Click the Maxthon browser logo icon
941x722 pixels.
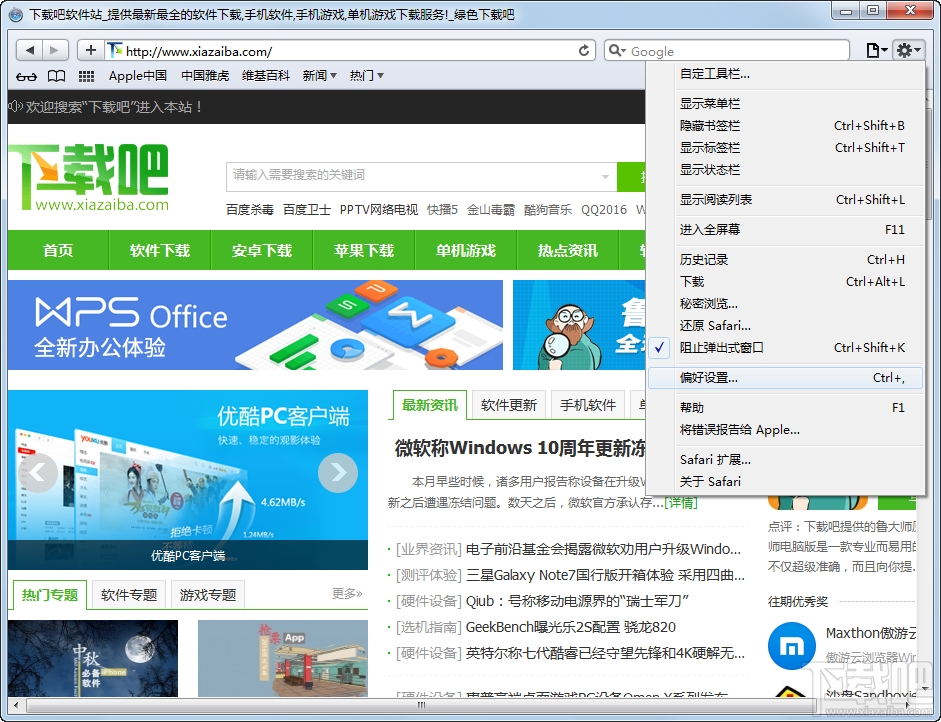point(791,646)
